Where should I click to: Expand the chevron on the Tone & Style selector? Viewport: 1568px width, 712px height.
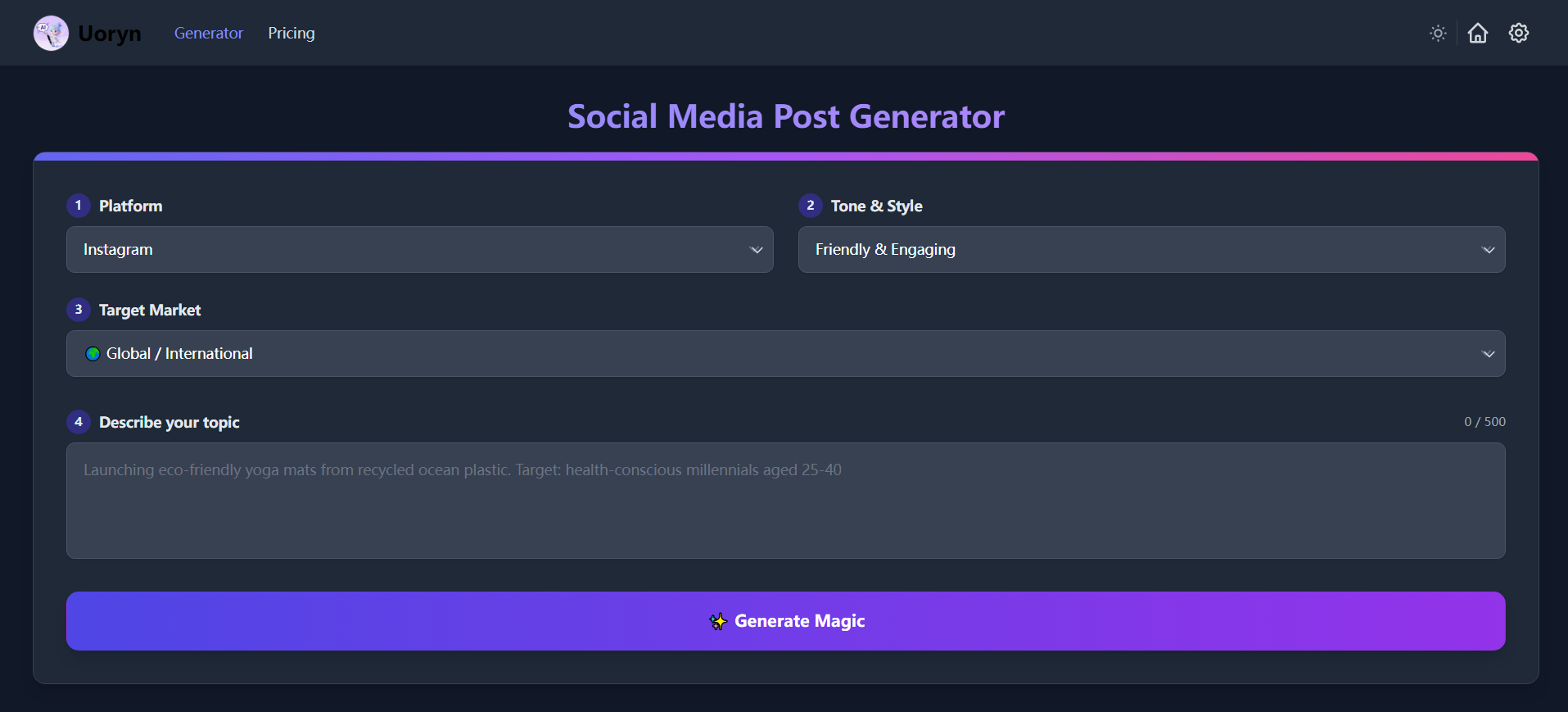(1488, 249)
